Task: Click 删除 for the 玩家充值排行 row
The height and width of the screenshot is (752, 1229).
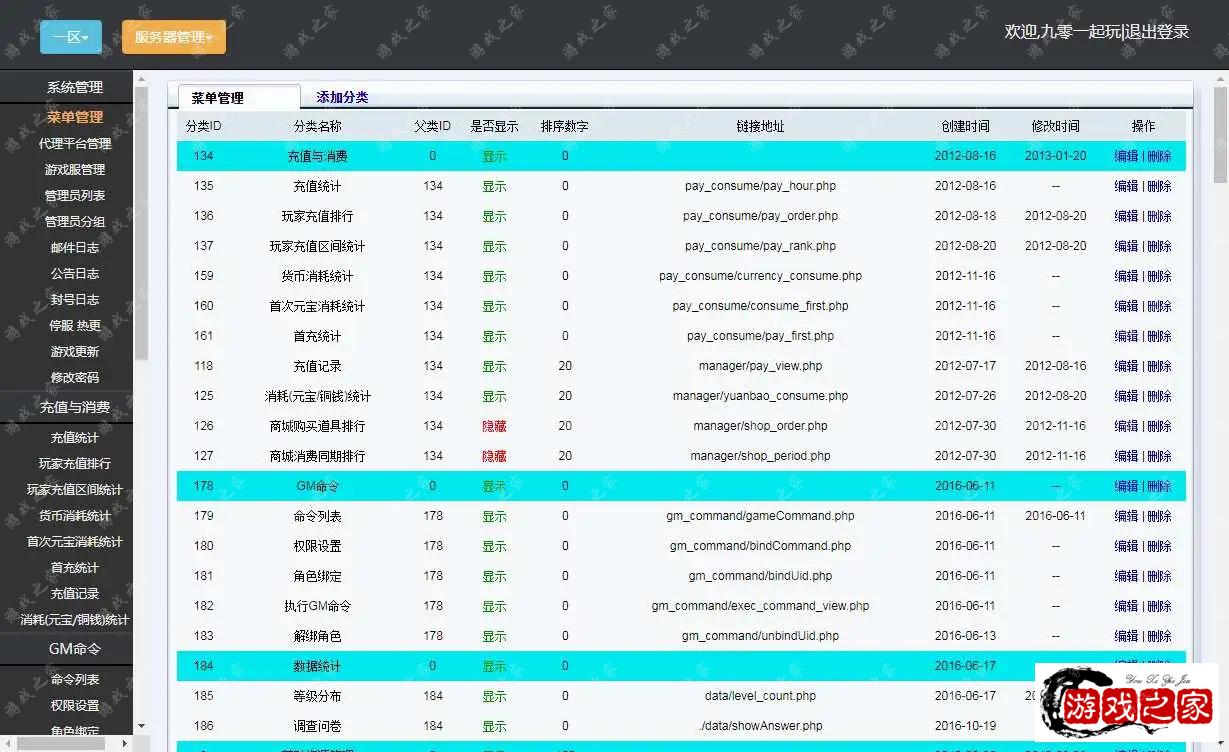Action: tap(1159, 216)
